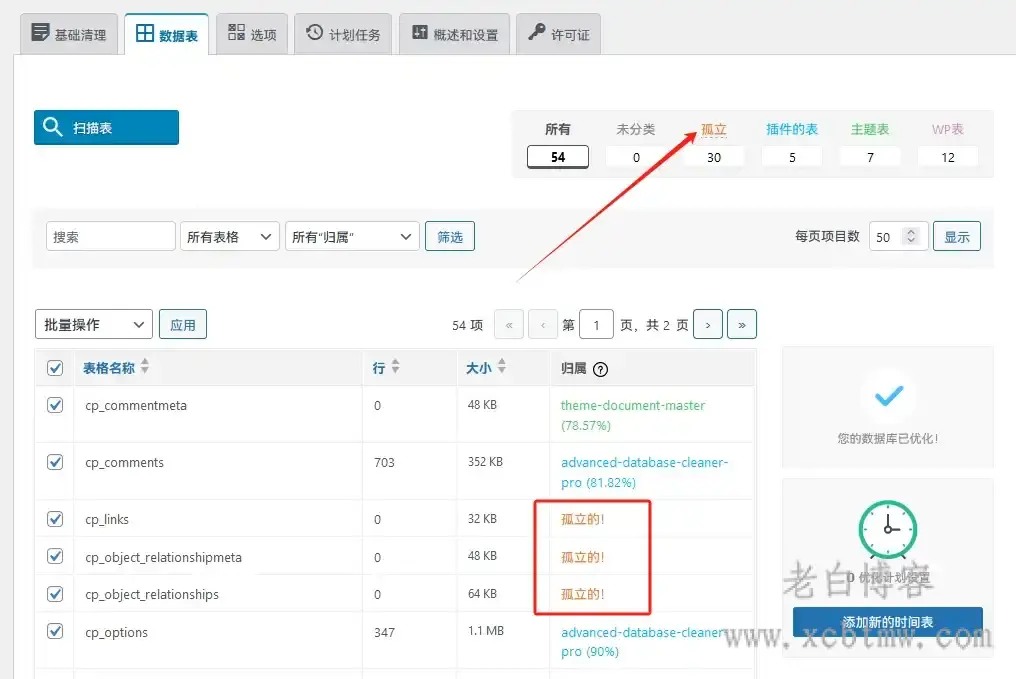Click the clock icon on 计划任务 tab
The height and width of the screenshot is (679, 1016).
pyautogui.click(x=312, y=31)
